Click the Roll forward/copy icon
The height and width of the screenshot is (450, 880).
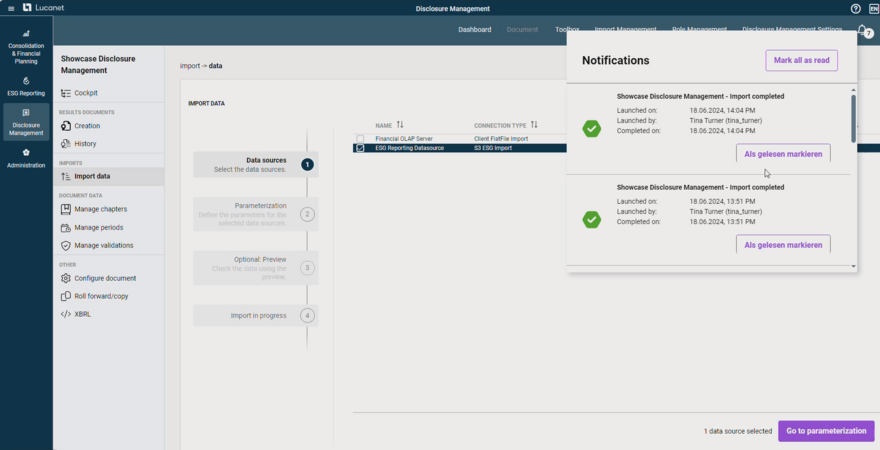pos(66,296)
